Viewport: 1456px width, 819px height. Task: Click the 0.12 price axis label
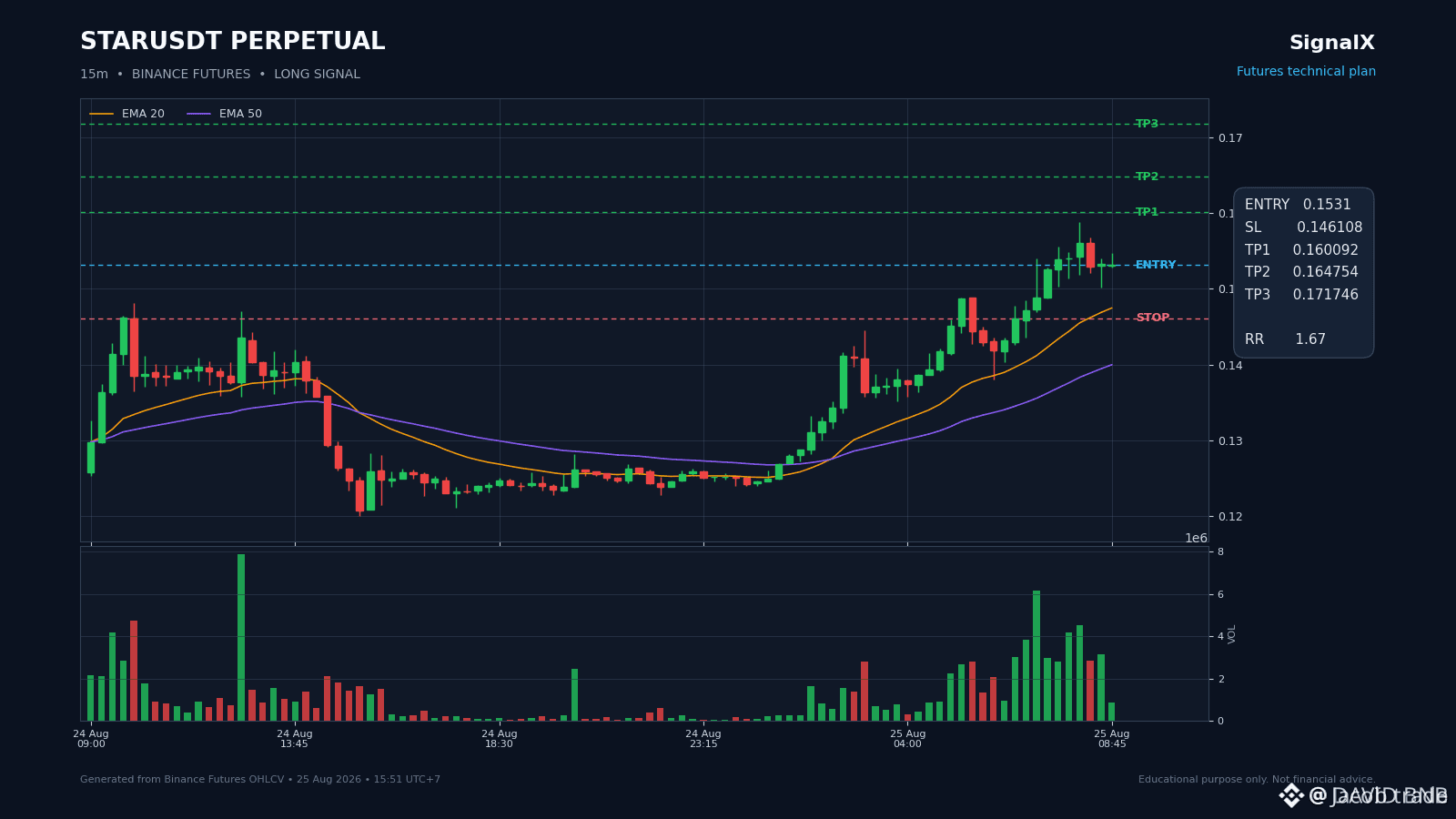click(1230, 517)
